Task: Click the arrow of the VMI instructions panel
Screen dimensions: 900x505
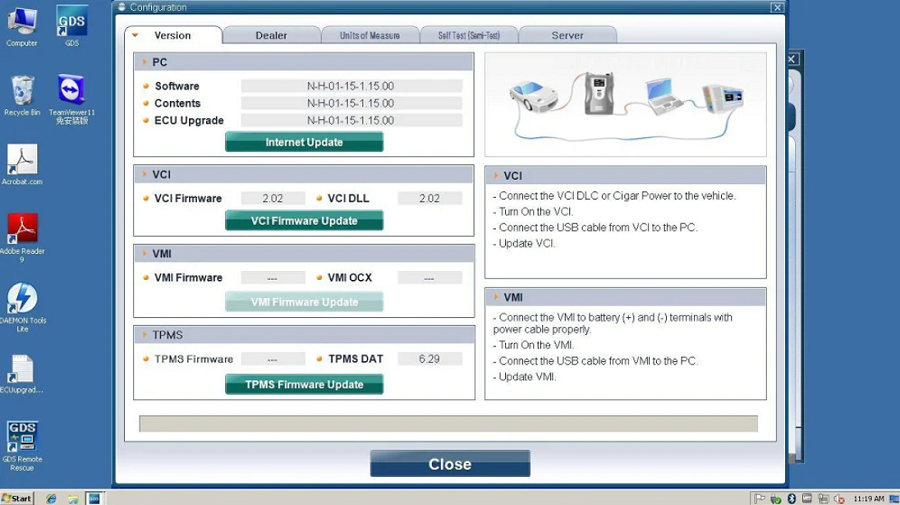Action: click(495, 297)
